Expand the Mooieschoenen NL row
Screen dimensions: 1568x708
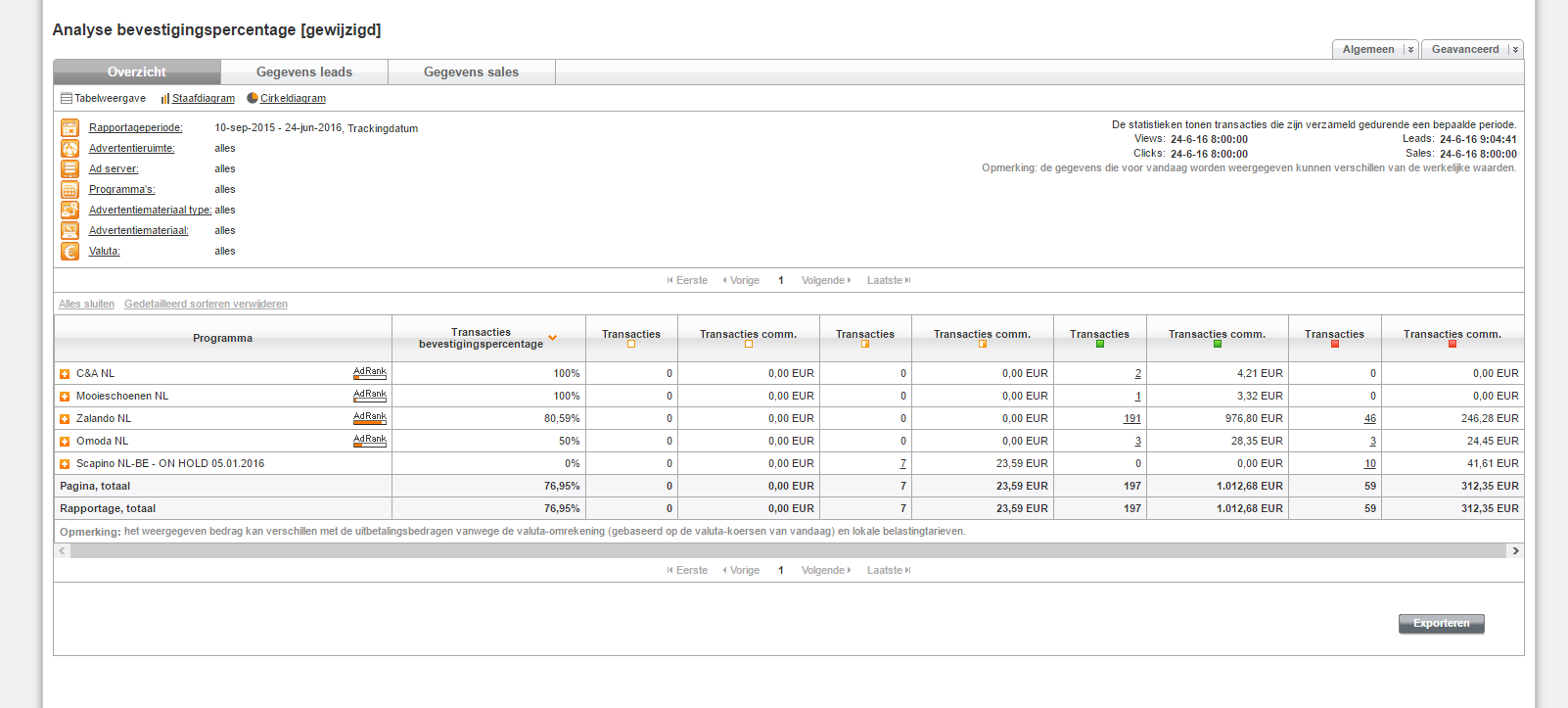tap(65, 397)
